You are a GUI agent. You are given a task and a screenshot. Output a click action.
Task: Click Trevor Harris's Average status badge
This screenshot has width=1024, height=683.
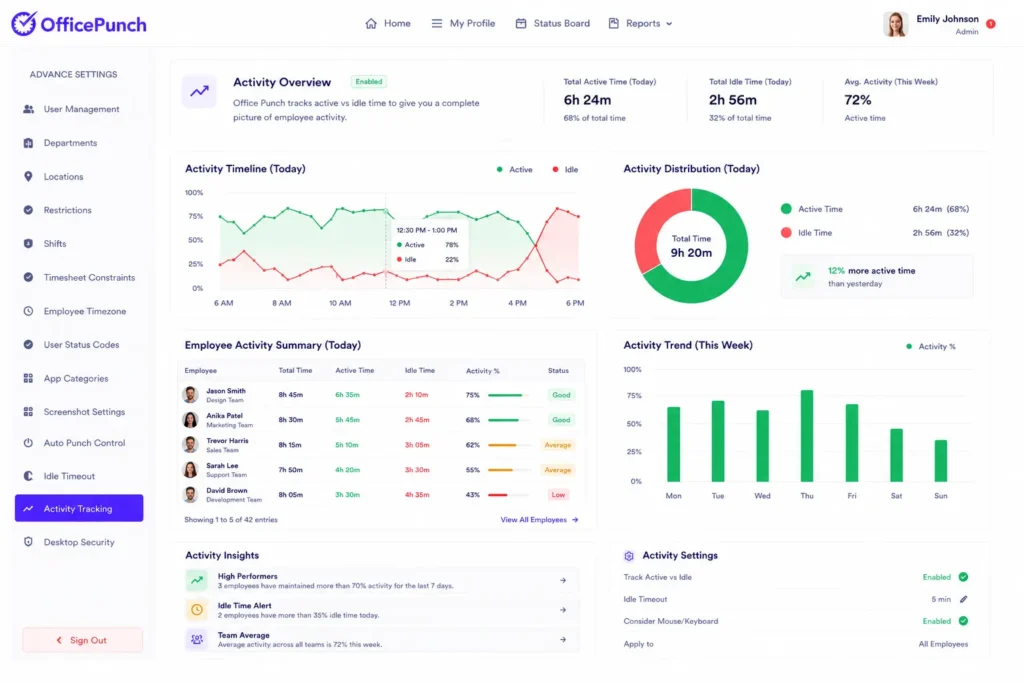tap(558, 445)
